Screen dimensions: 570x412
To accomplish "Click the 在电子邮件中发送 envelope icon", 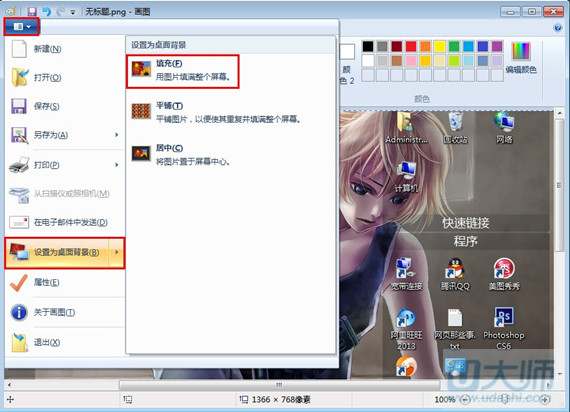I will [19, 222].
